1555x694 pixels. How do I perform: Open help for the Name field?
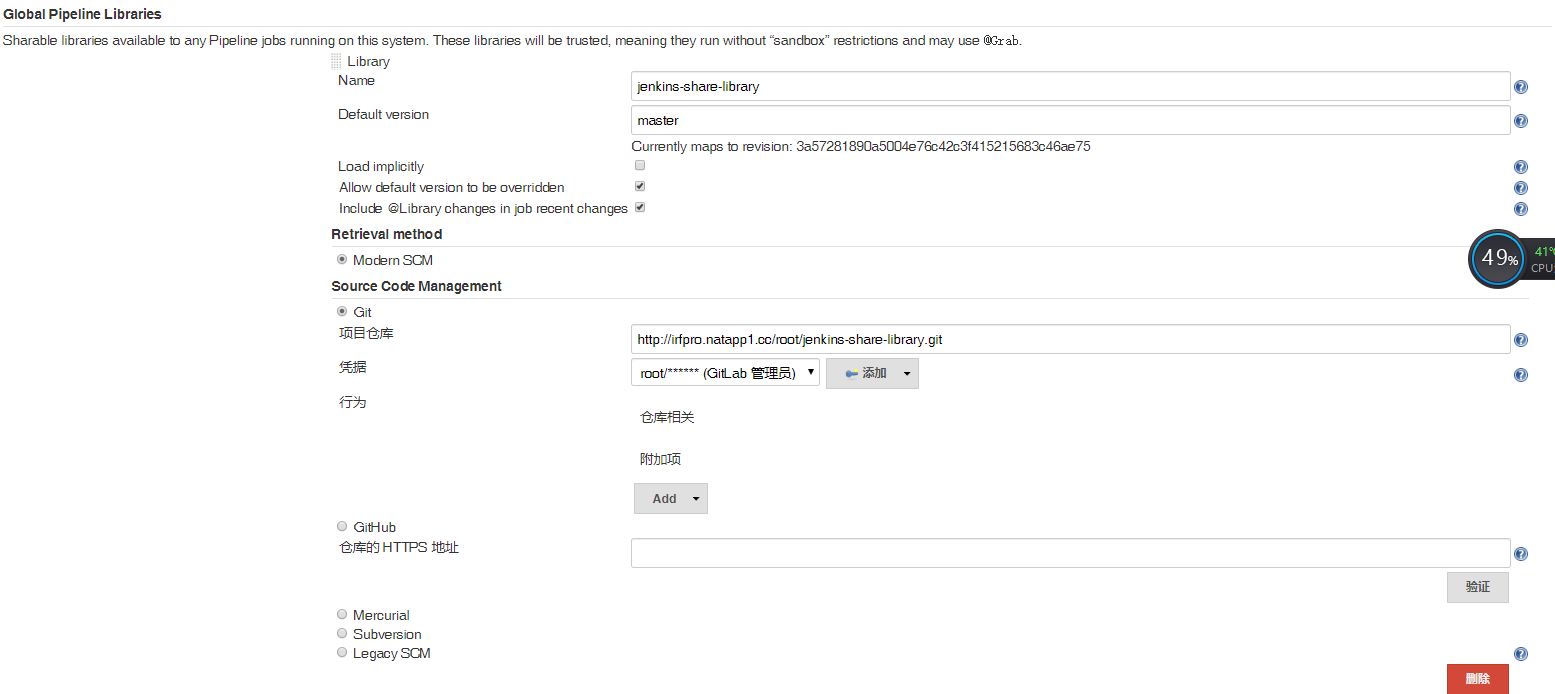click(x=1521, y=87)
